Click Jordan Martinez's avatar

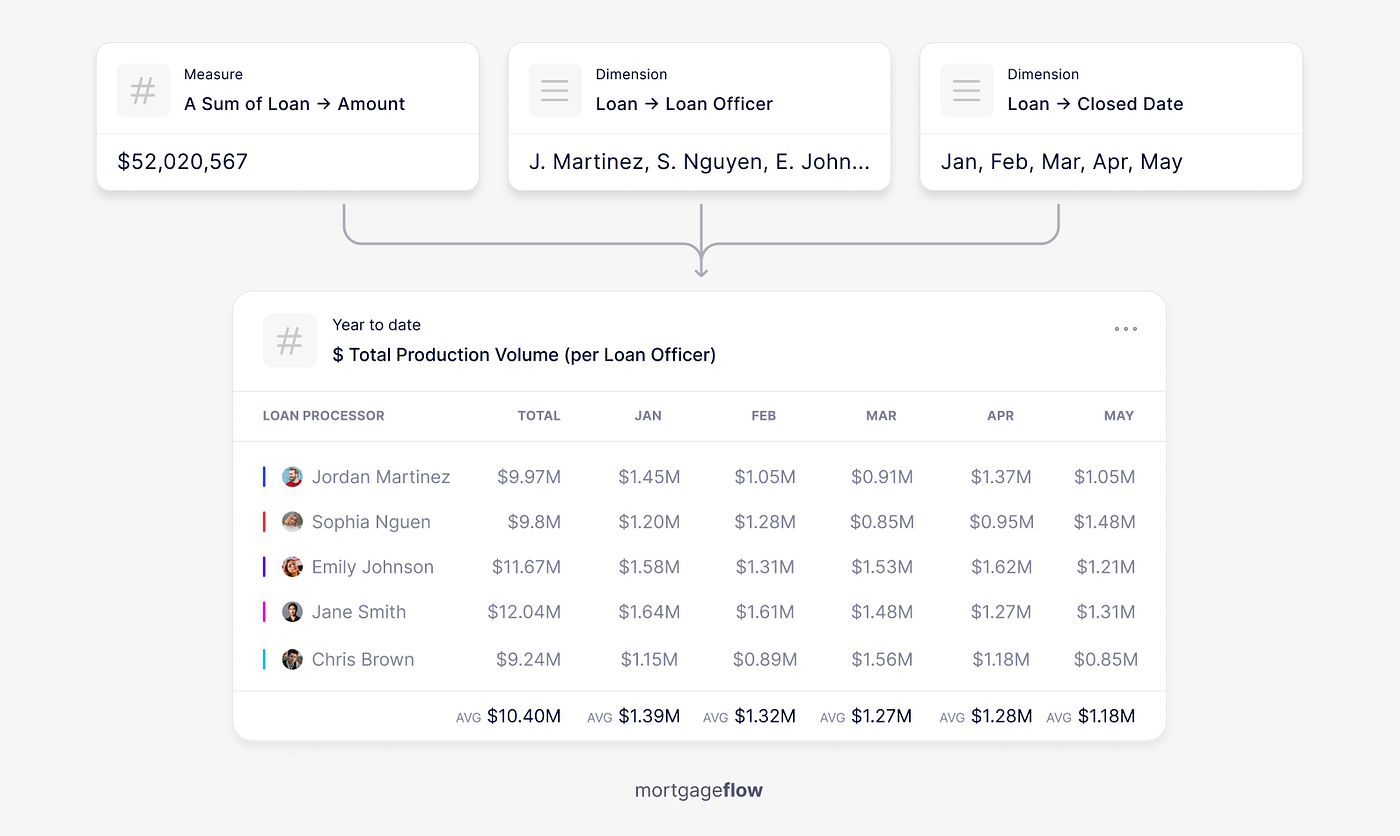pyautogui.click(x=292, y=477)
